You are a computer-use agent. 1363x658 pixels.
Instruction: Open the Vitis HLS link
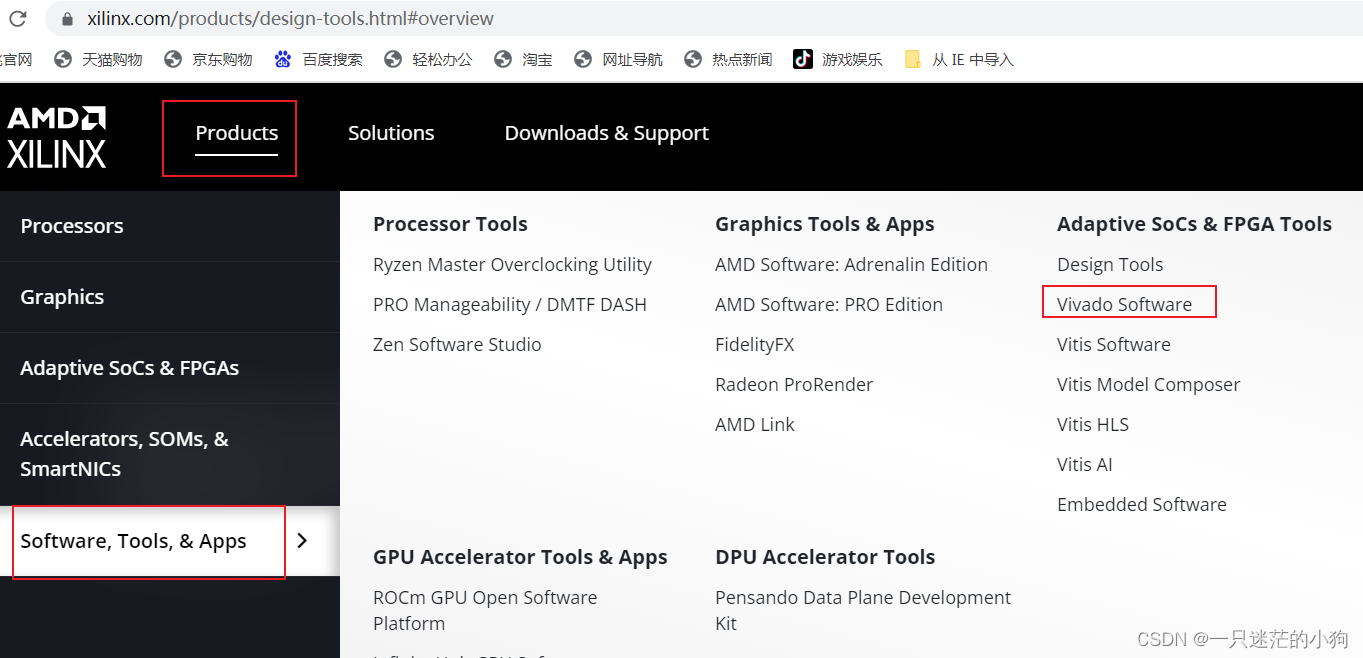pos(1093,424)
